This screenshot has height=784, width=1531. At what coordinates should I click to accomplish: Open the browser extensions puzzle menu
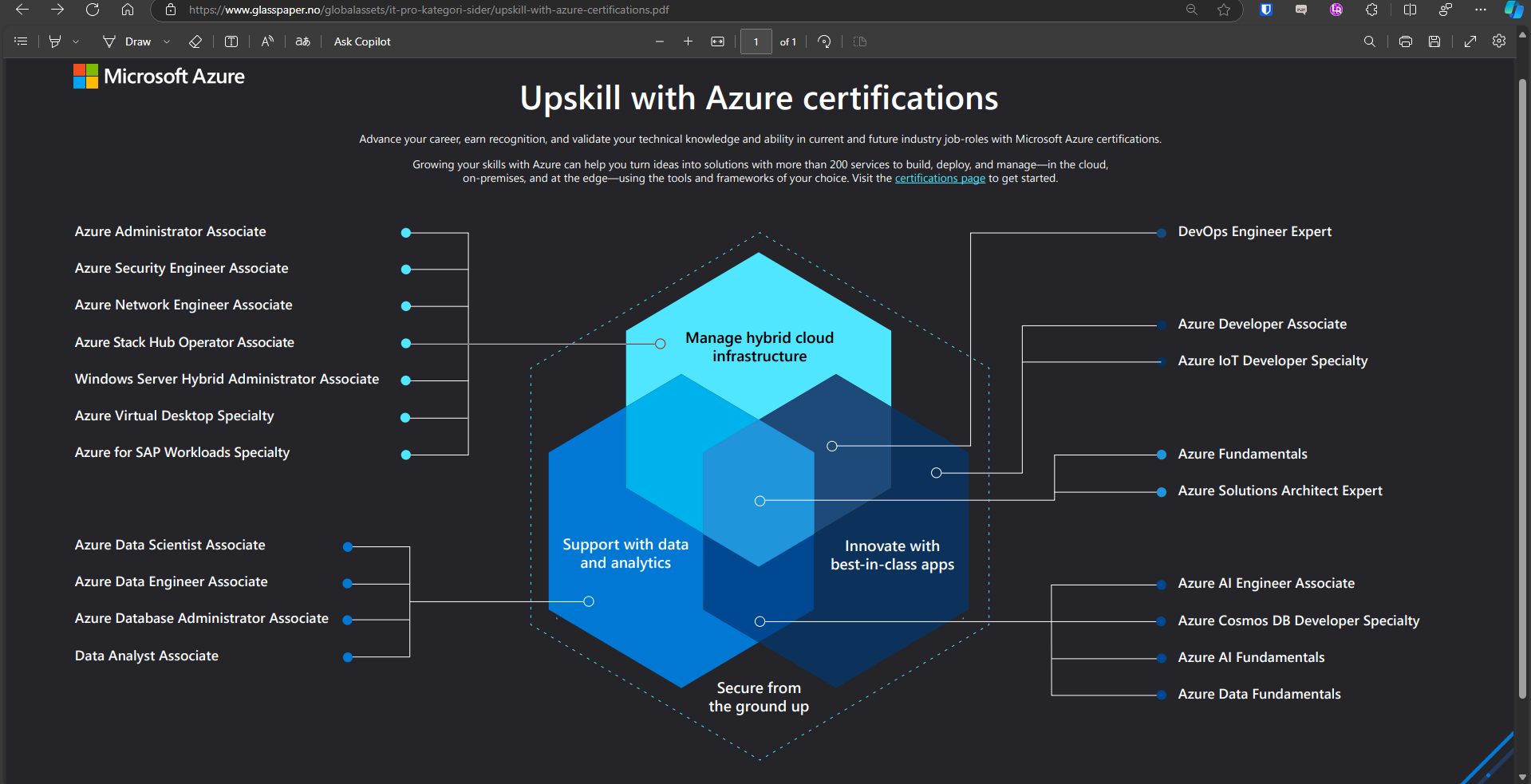(1371, 10)
